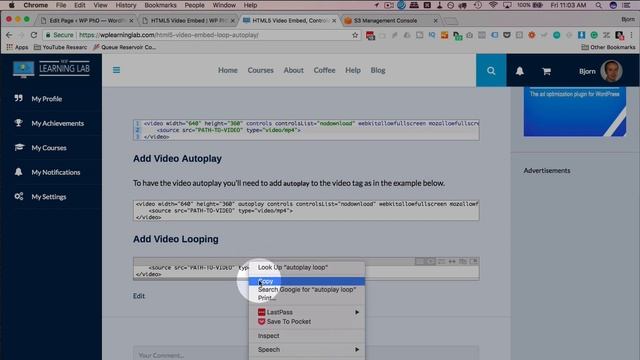Viewport: 640px width, 360px height.
Task: Toggle the hamburger menu icon
Action: (116, 70)
